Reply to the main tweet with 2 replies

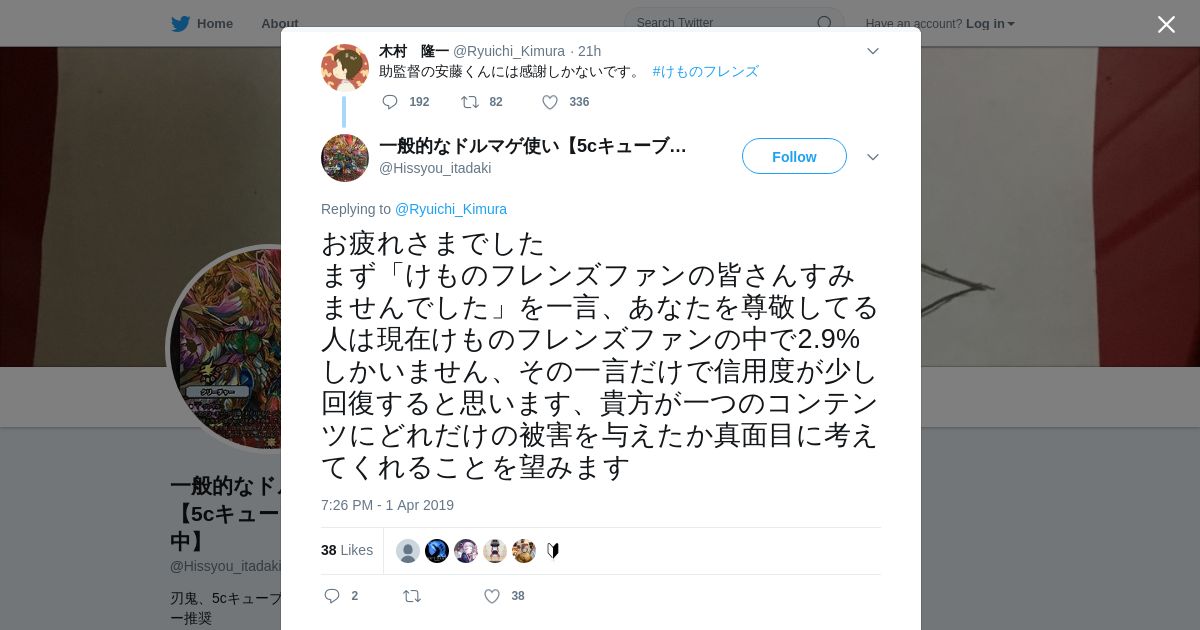pos(332,596)
